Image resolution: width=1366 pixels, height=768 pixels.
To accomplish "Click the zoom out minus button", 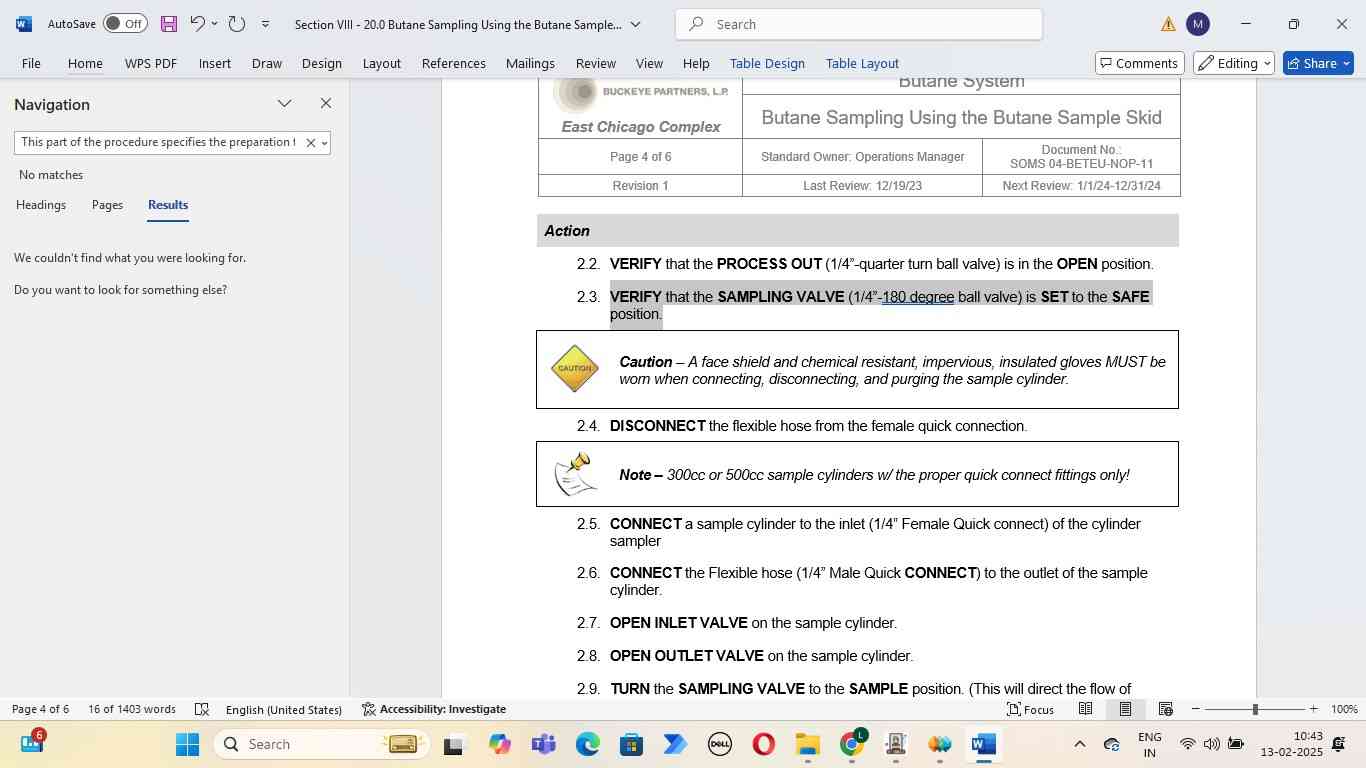I will point(1196,709).
